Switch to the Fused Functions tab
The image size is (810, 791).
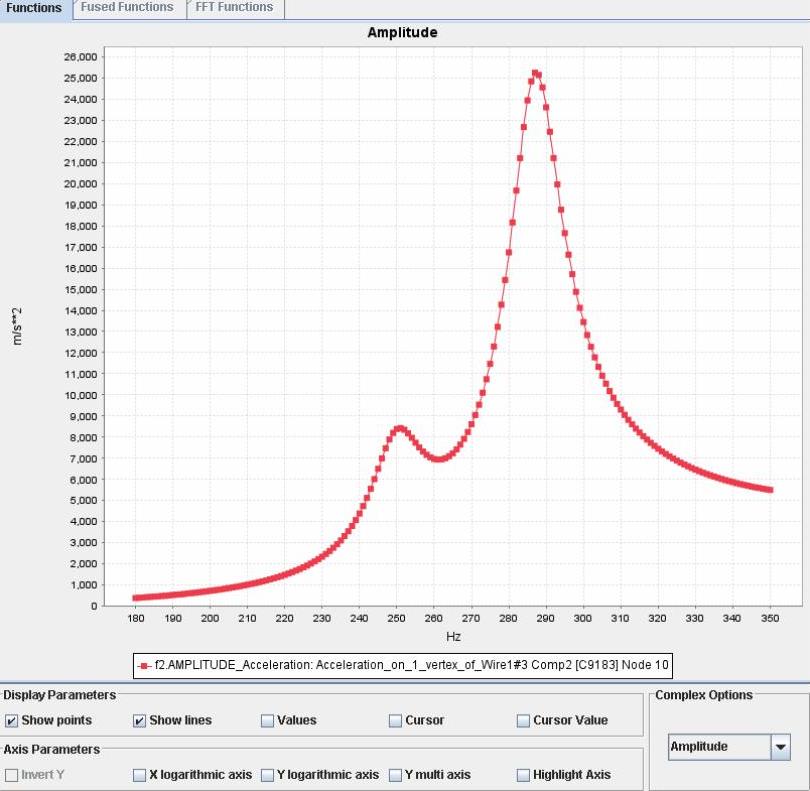(126, 8)
